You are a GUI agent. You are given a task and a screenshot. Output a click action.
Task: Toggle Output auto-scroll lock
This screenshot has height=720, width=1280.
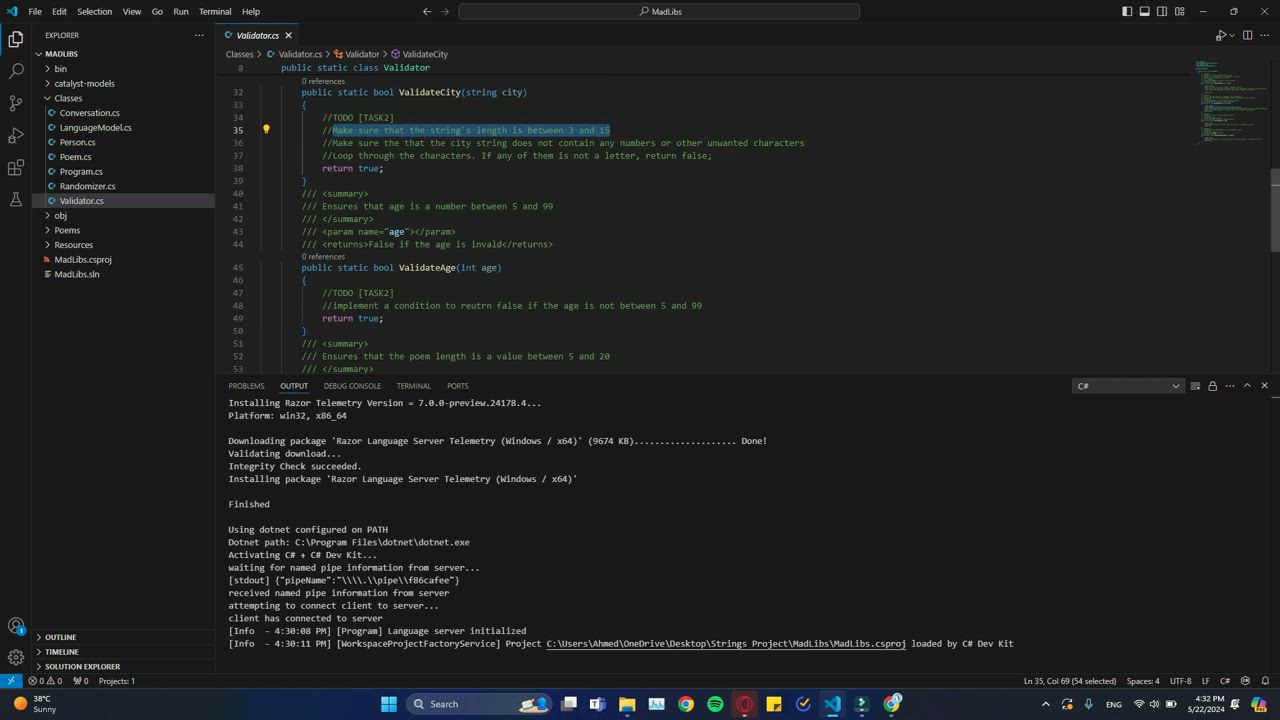coord(1213,386)
